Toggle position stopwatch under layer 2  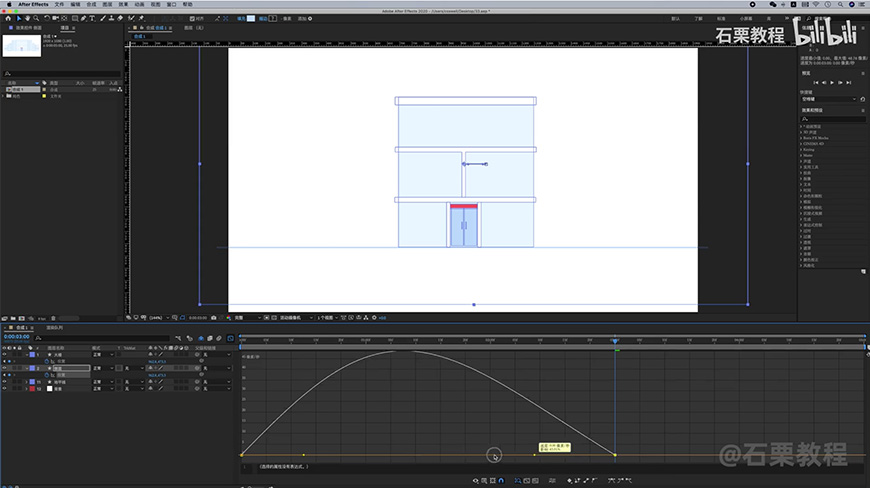tap(47, 375)
